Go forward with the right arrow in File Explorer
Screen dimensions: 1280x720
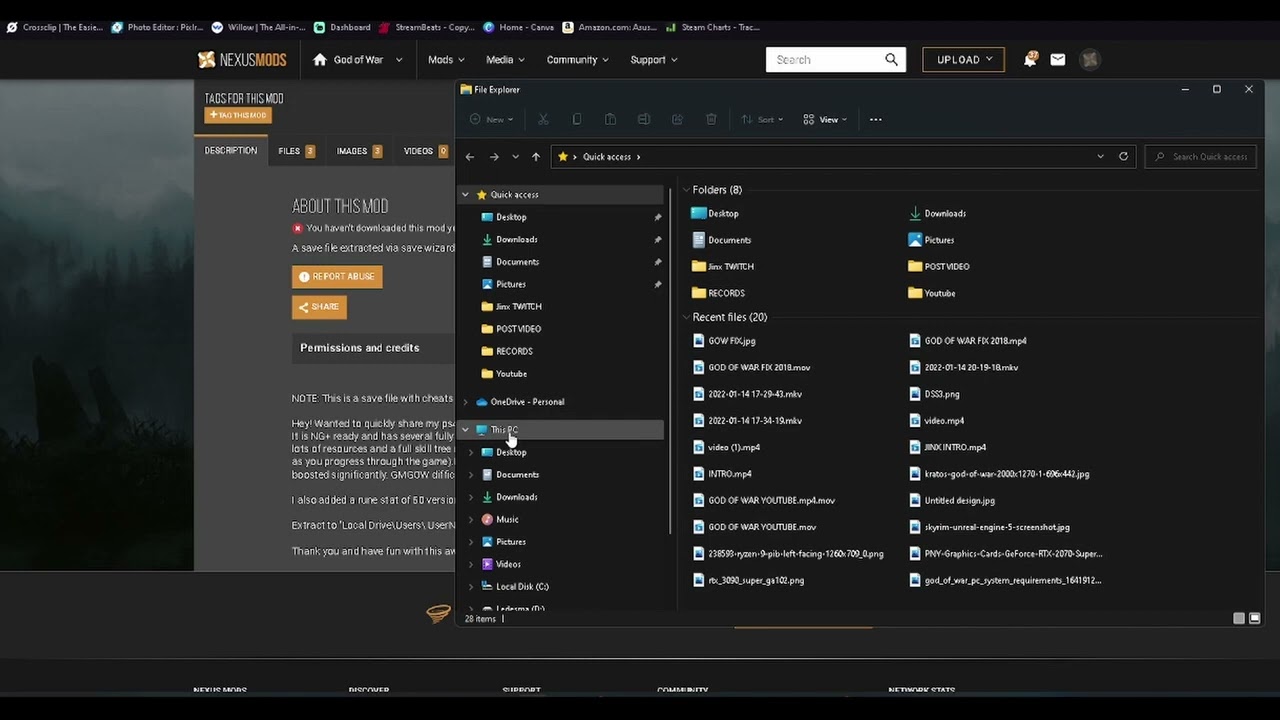click(494, 157)
